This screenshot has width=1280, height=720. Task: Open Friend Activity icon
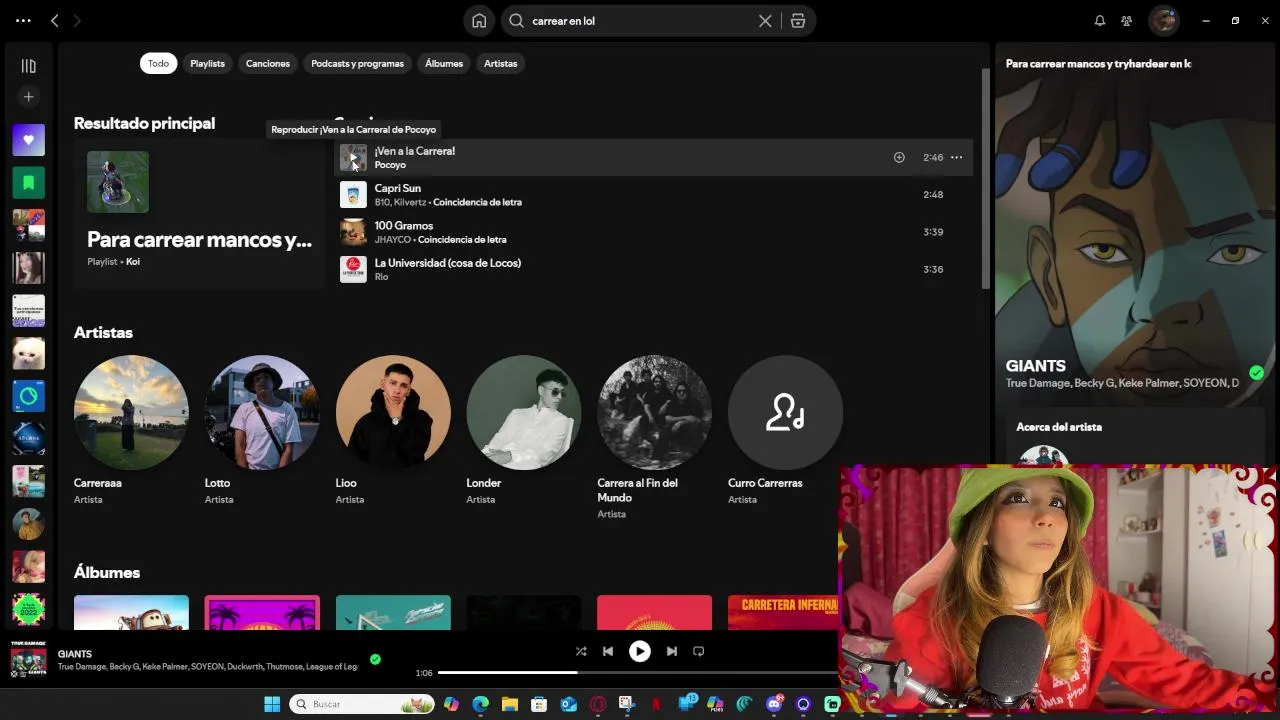pyautogui.click(x=1127, y=21)
